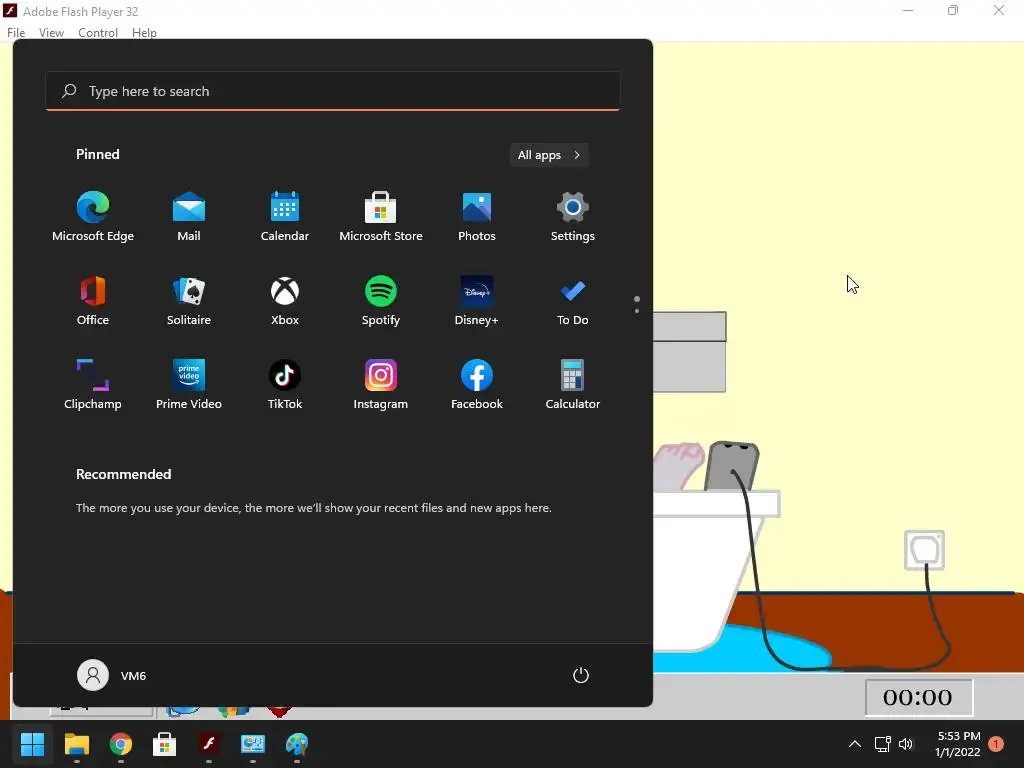Open the File menu in Flash Player
1024x768 pixels.
tap(16, 33)
